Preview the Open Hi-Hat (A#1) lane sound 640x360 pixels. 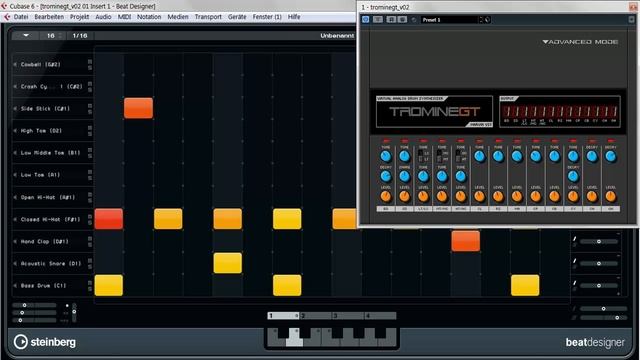click(15, 197)
